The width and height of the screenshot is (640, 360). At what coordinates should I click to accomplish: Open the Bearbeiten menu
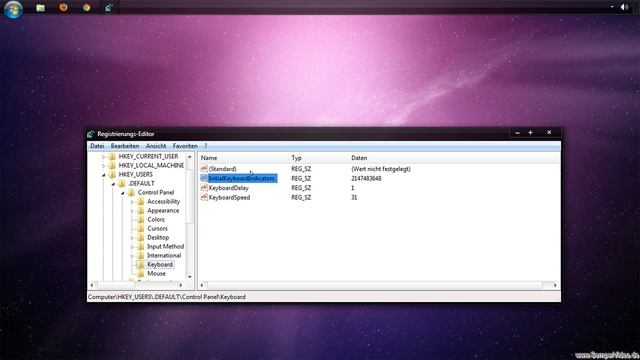pyautogui.click(x=125, y=146)
